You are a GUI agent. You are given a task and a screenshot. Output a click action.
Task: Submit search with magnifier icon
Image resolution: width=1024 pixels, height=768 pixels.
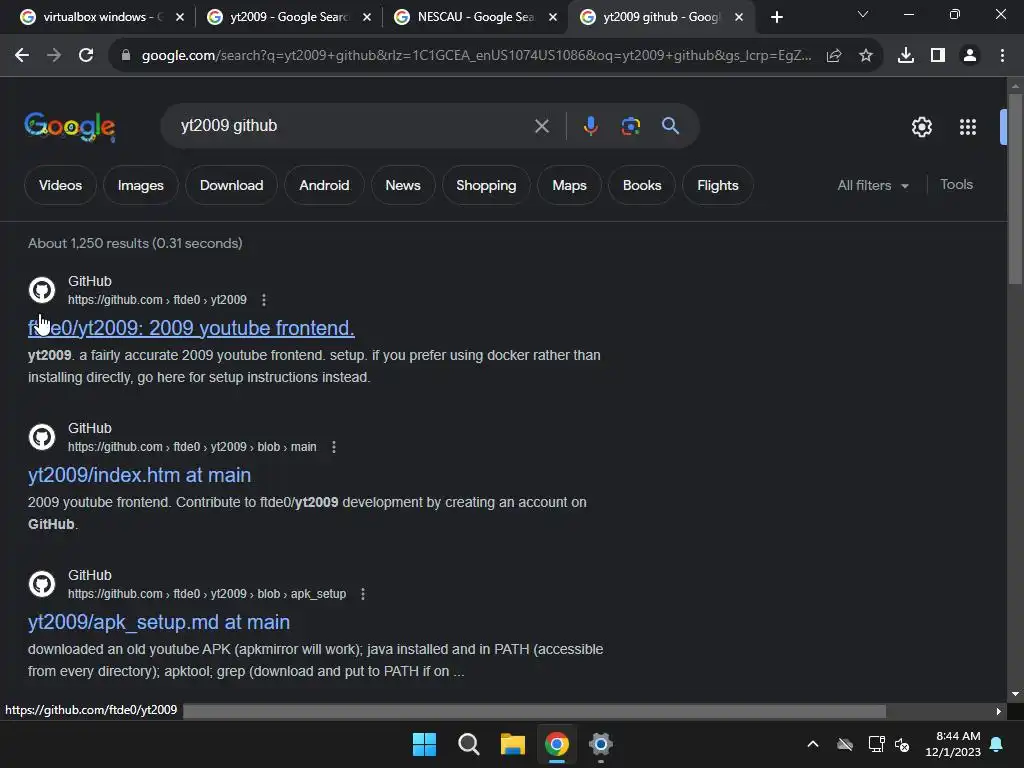(670, 126)
